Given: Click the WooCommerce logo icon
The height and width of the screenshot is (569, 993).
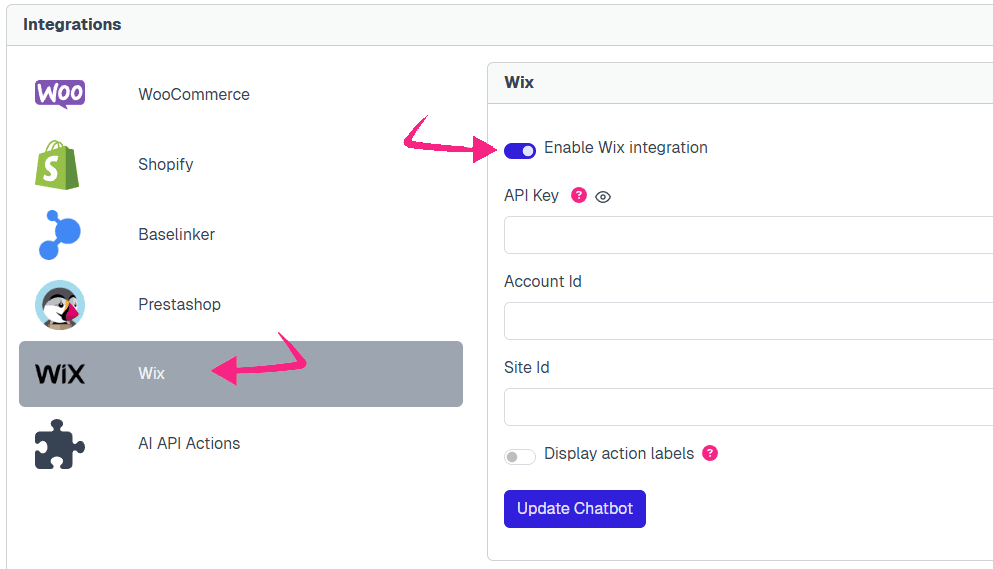Looking at the screenshot, I should pos(60,94).
